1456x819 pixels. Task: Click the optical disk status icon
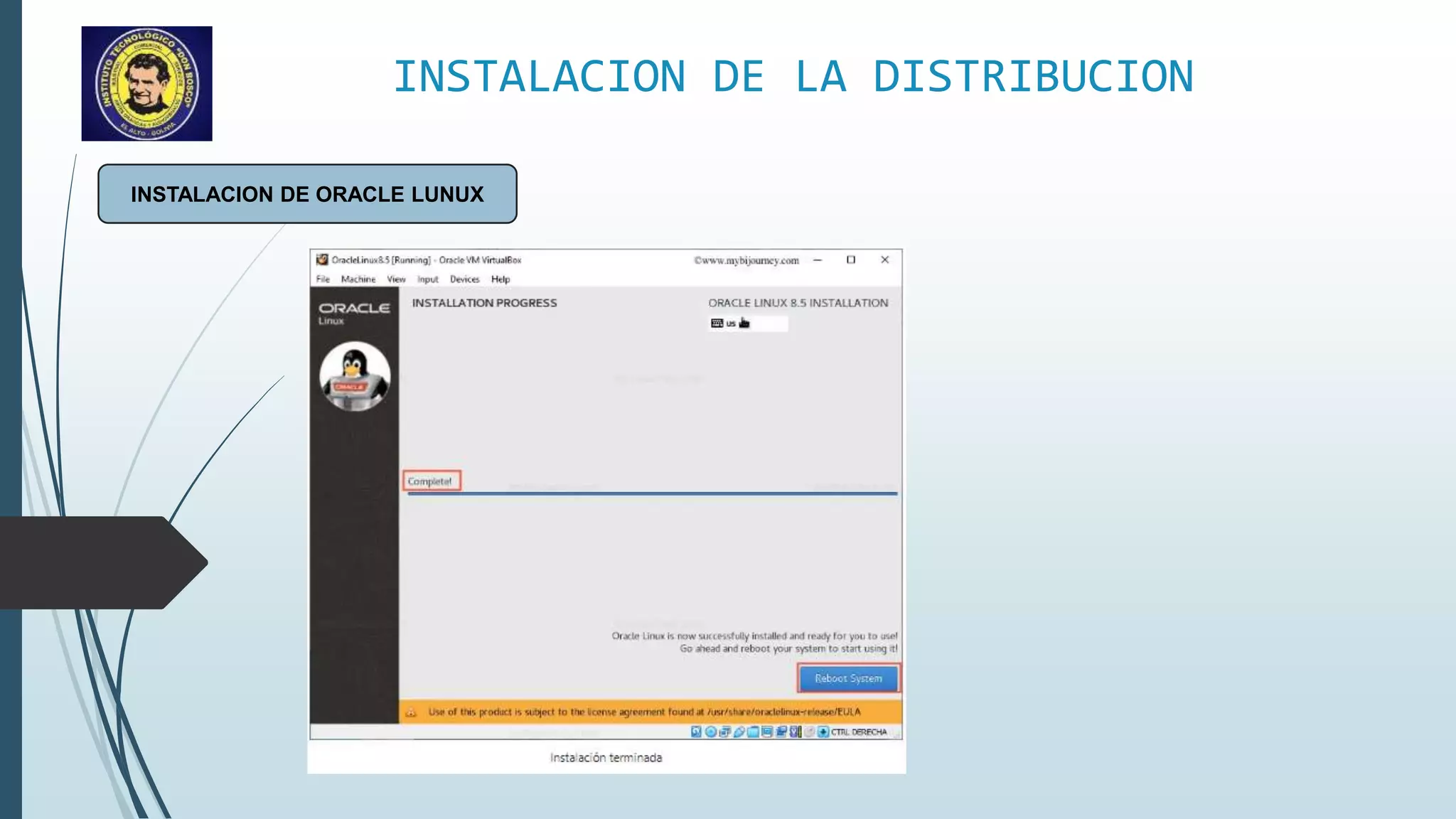pyautogui.click(x=711, y=732)
